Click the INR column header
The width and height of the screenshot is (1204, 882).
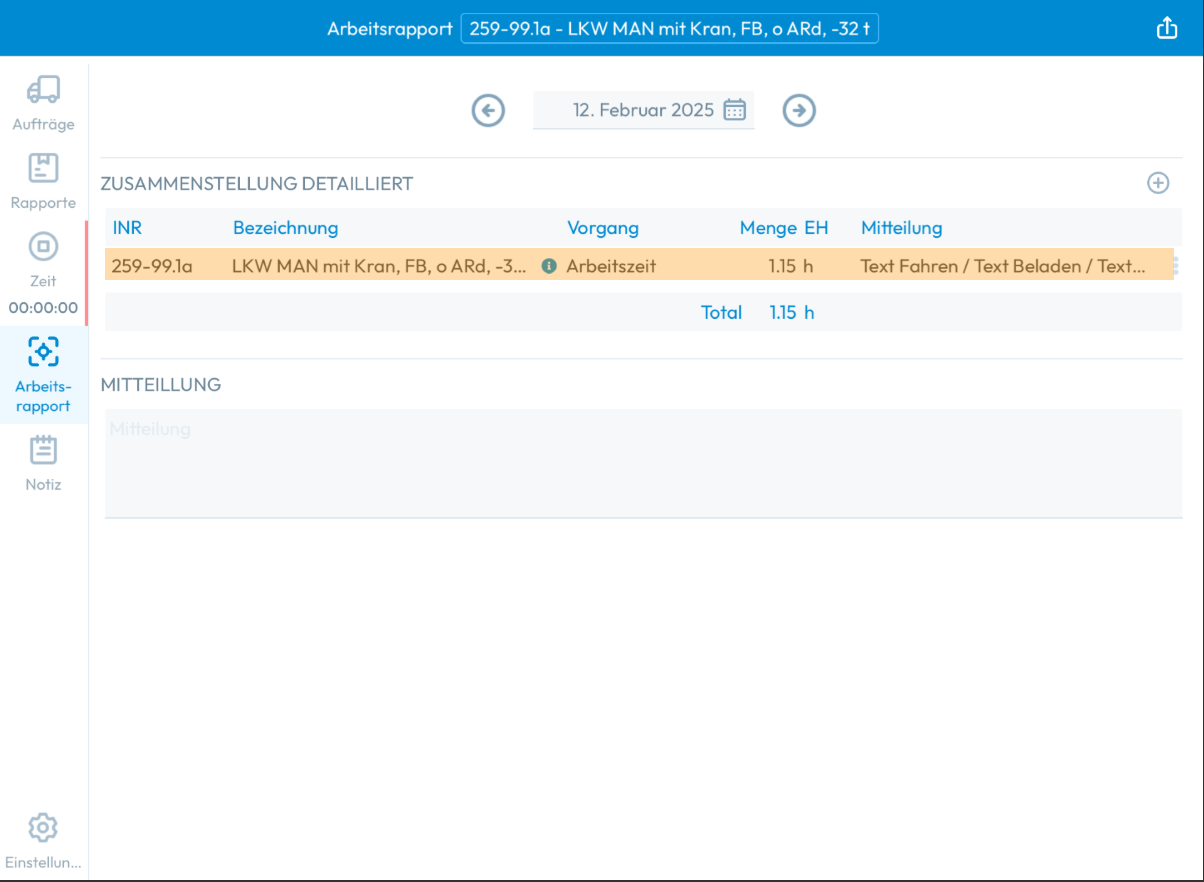pyautogui.click(x=127, y=228)
